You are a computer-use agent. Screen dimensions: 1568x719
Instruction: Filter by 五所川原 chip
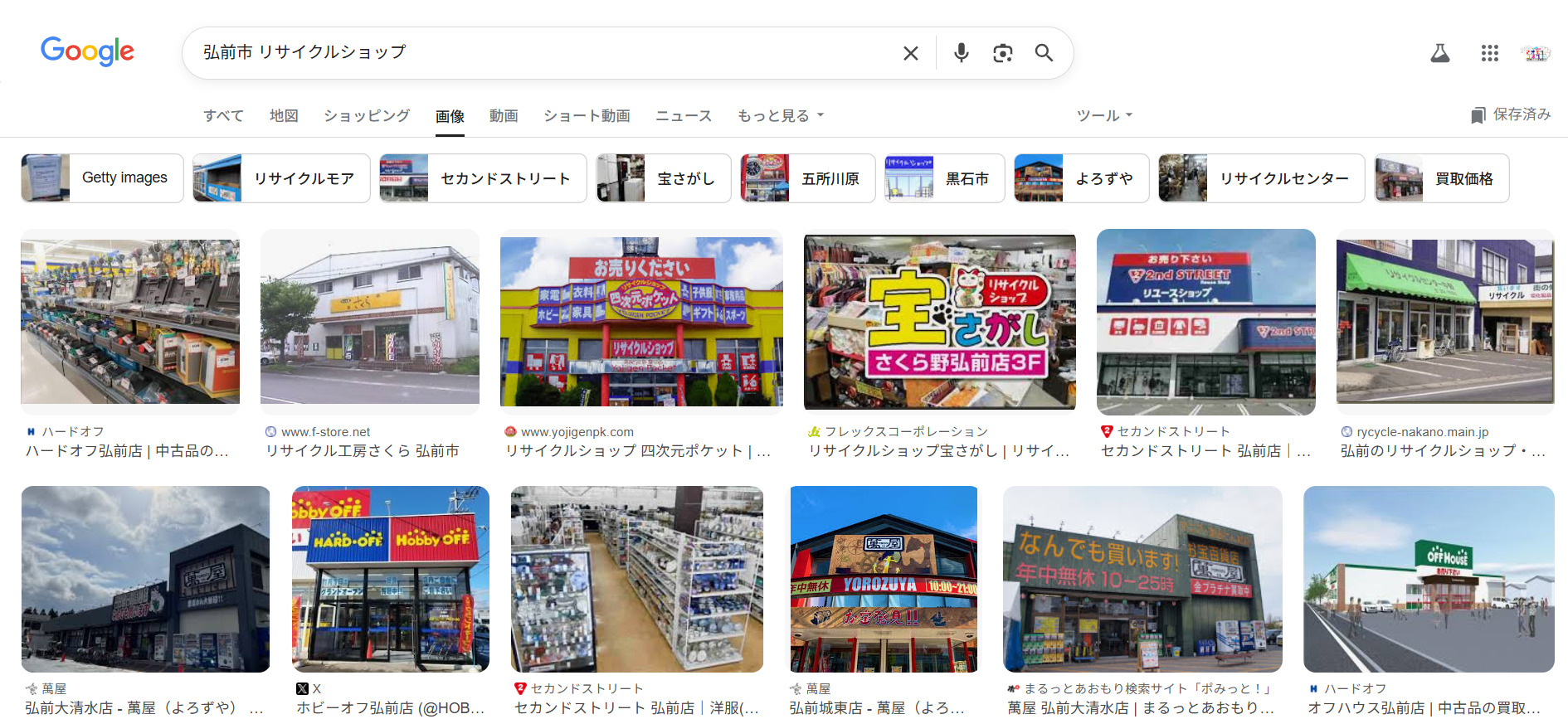pyautogui.click(x=808, y=178)
